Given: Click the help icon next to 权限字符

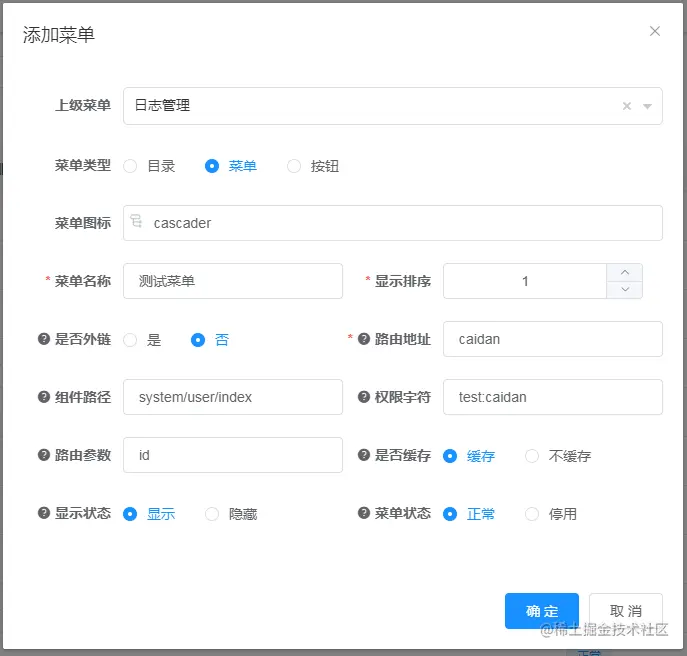Looking at the screenshot, I should (x=364, y=397).
